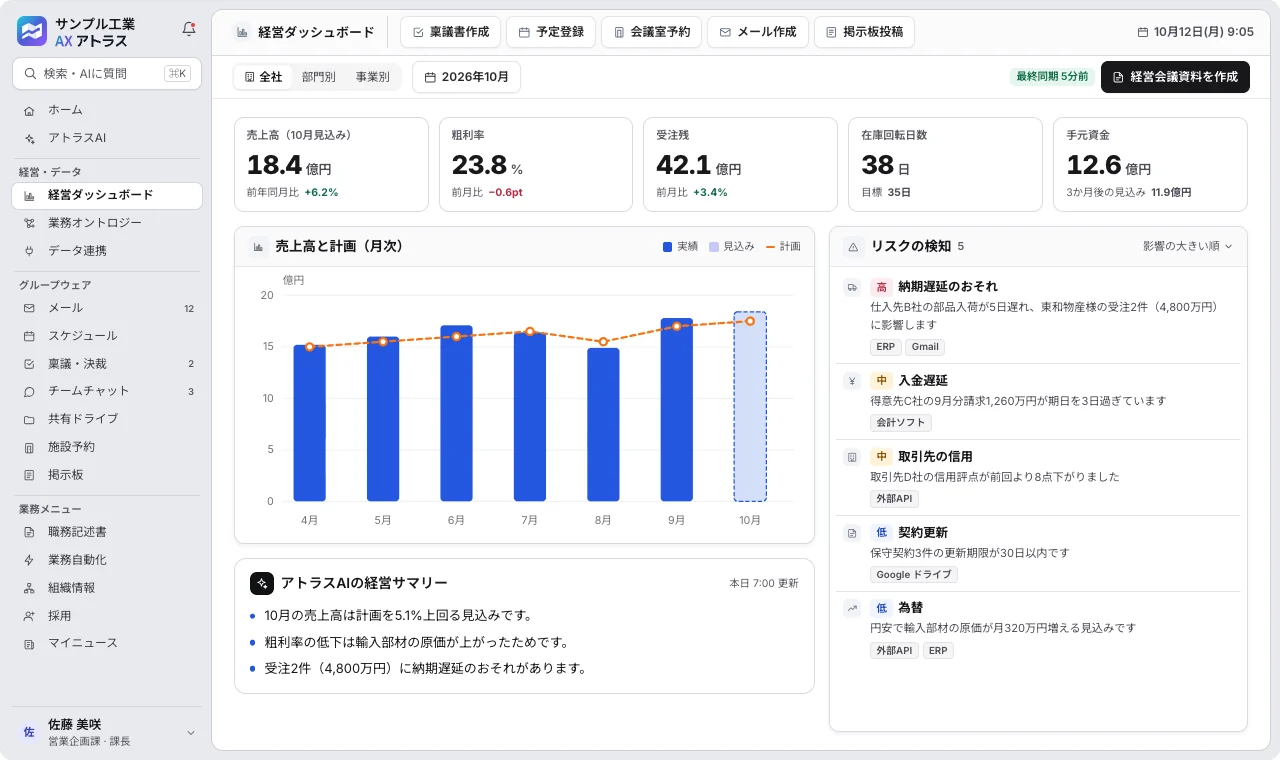Click the 掲示板投稿 button

pyautogui.click(x=864, y=32)
